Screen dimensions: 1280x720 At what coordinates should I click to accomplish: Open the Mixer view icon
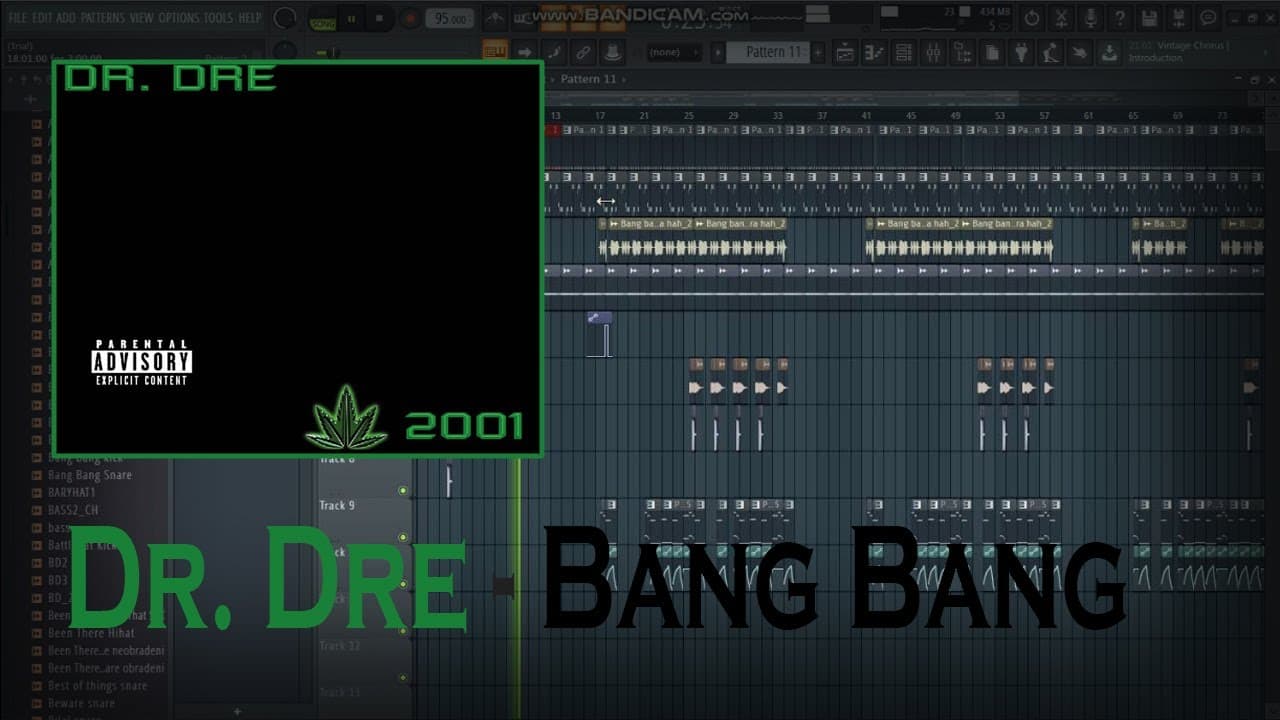pyautogui.click(x=933, y=52)
